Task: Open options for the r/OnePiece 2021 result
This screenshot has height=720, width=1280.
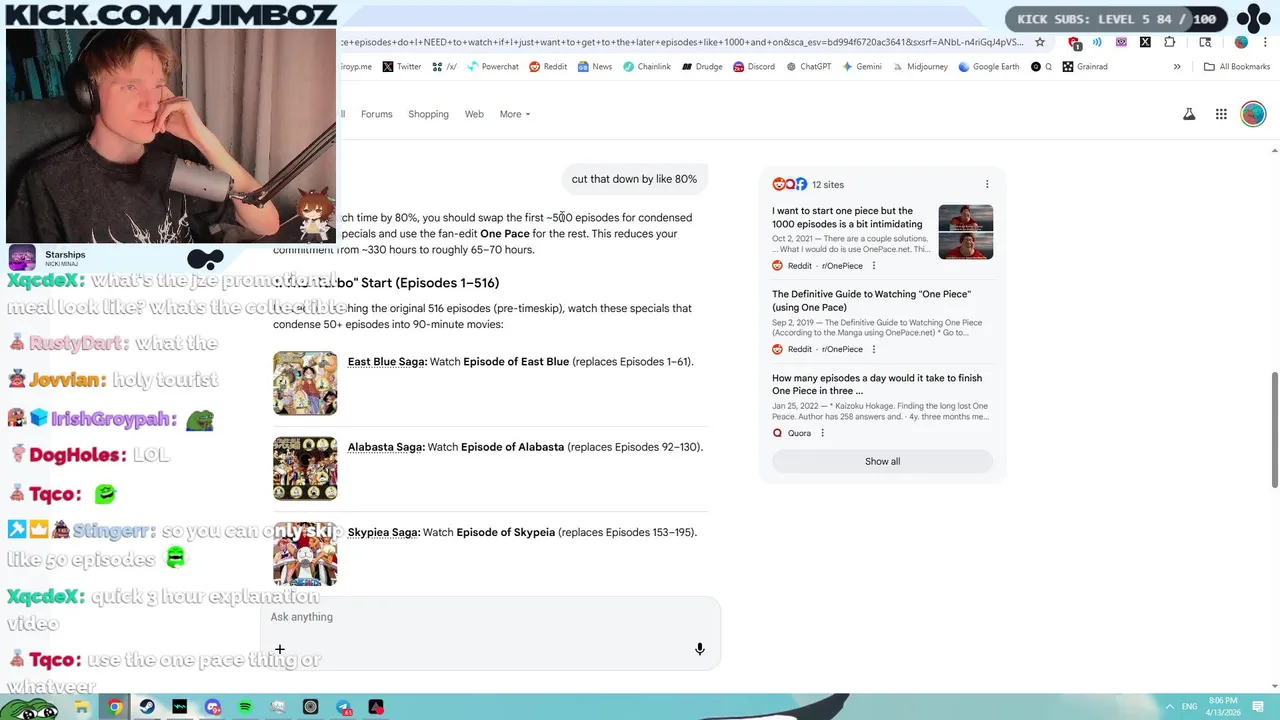Action: pyautogui.click(x=873, y=266)
